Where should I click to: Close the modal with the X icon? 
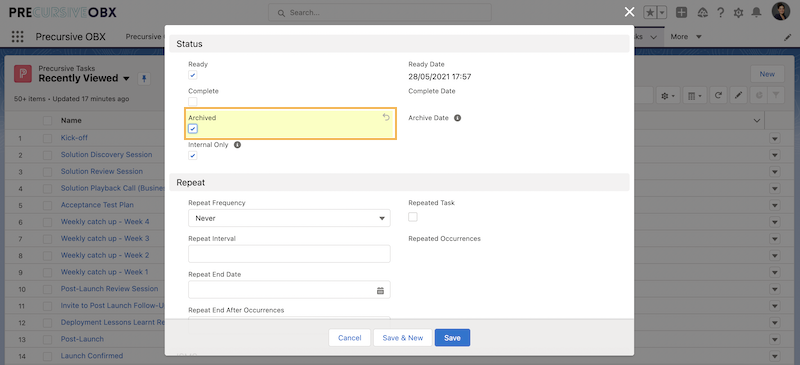(x=630, y=12)
